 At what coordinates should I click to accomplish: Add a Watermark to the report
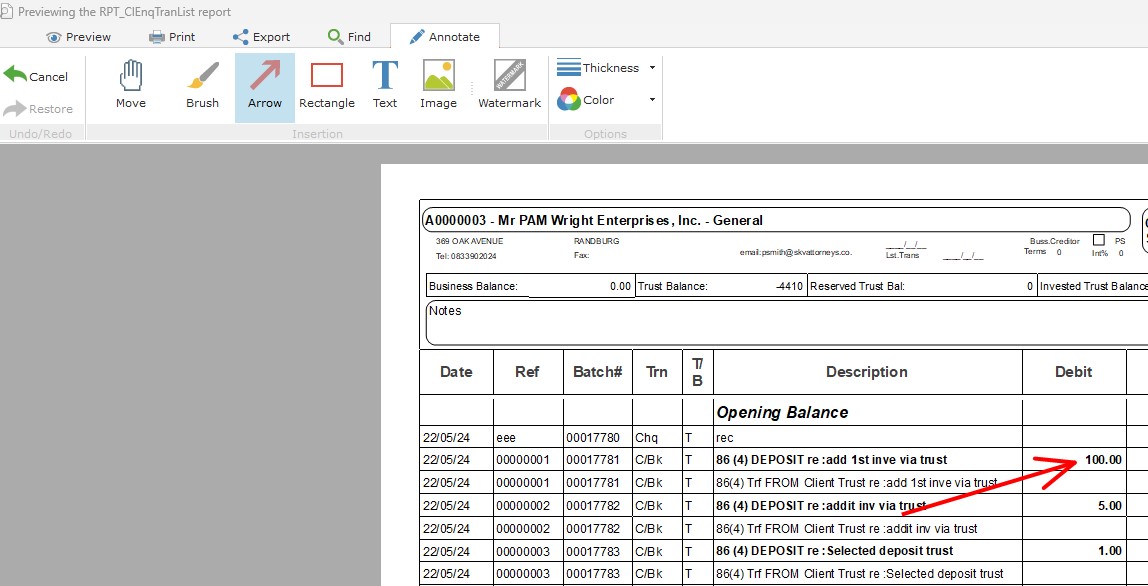pos(509,85)
